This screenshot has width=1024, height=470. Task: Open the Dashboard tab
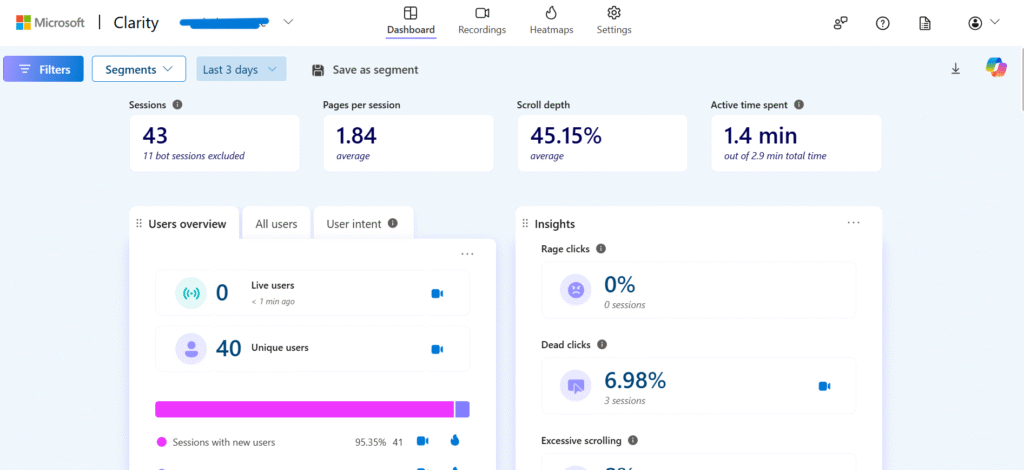pos(411,21)
